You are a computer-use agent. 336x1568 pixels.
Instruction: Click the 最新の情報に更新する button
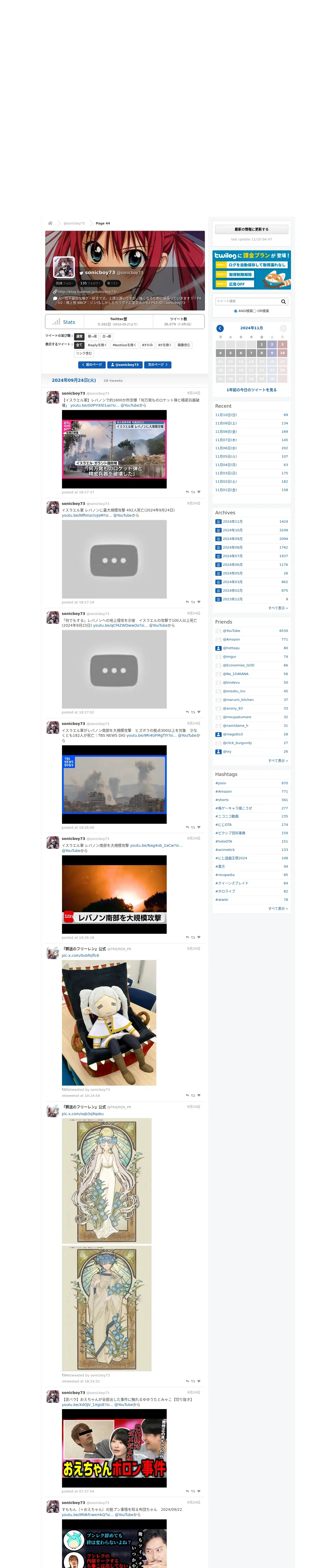pyautogui.click(x=251, y=229)
